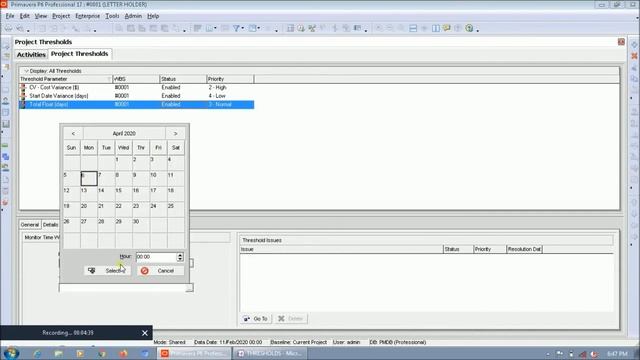Click the table columns toolbar icon
The height and width of the screenshot is (360, 640).
[x=290, y=28]
